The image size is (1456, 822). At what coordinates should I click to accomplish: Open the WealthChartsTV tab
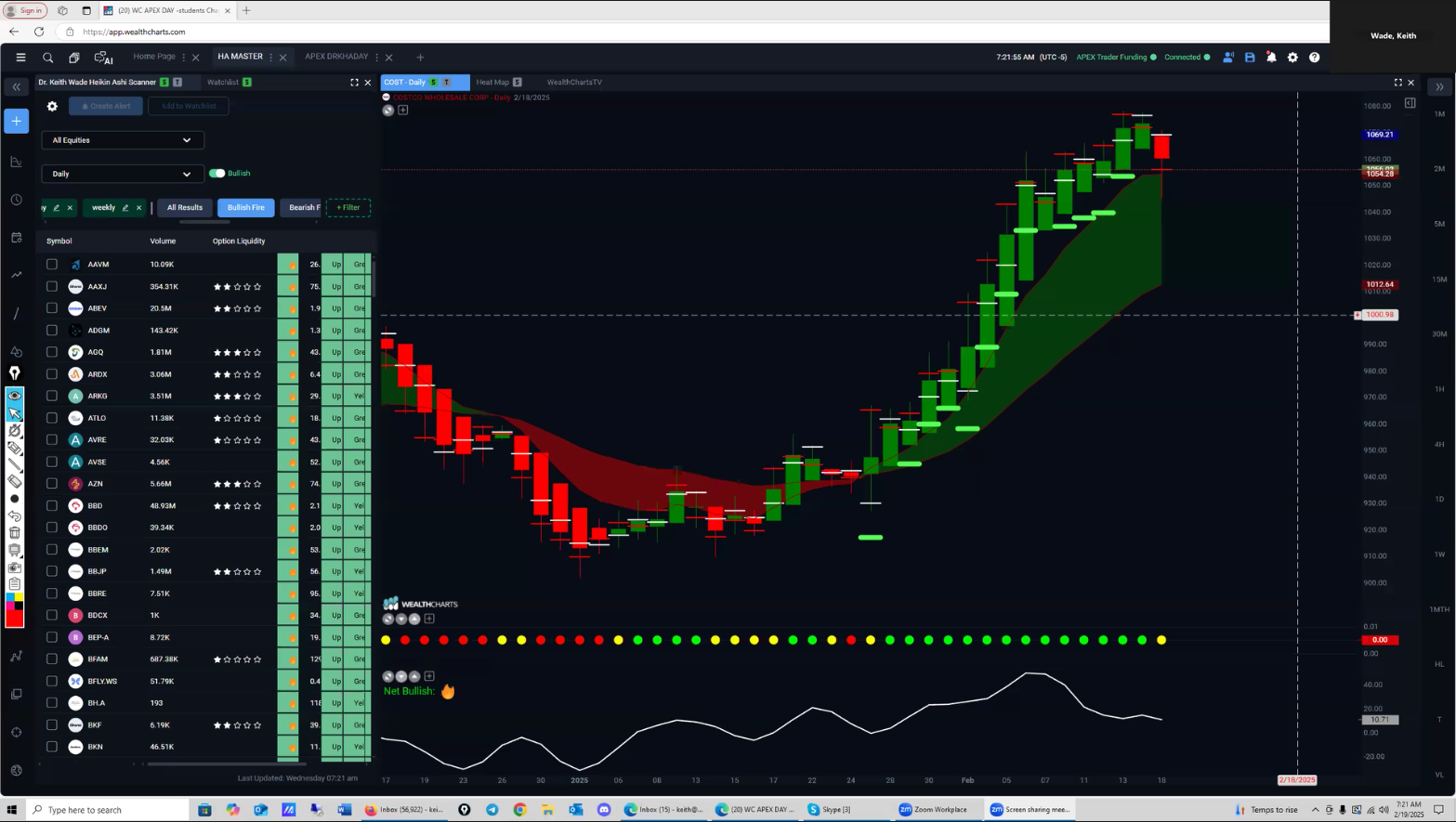point(574,83)
